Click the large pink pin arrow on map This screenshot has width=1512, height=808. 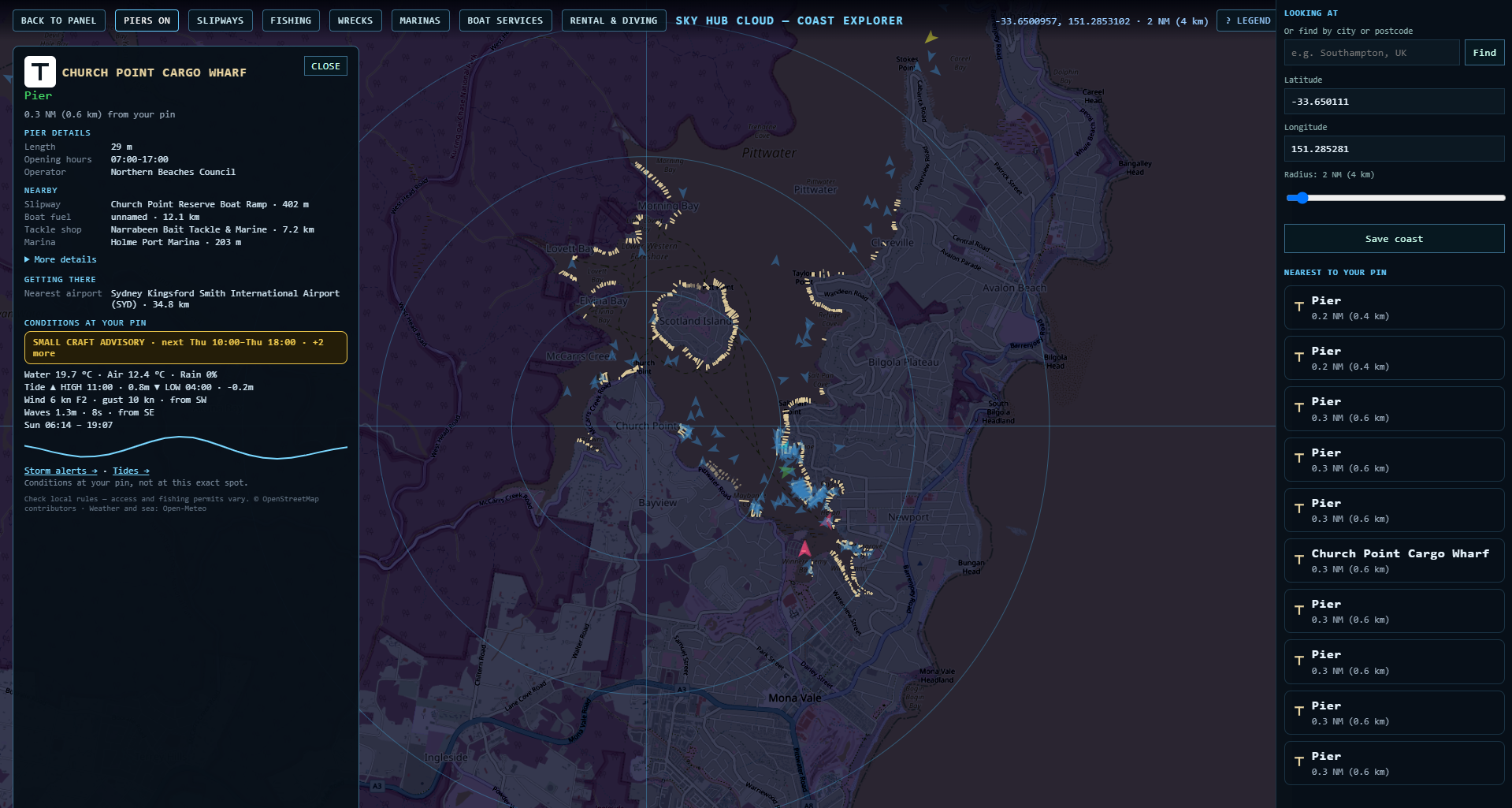point(804,548)
